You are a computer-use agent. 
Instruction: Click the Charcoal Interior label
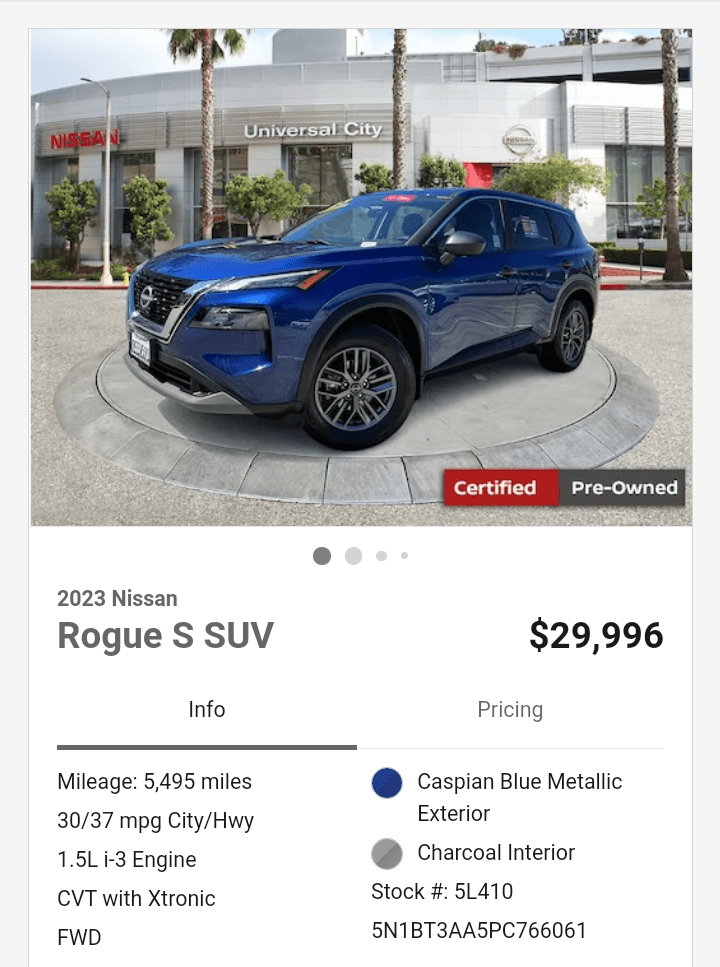(496, 853)
